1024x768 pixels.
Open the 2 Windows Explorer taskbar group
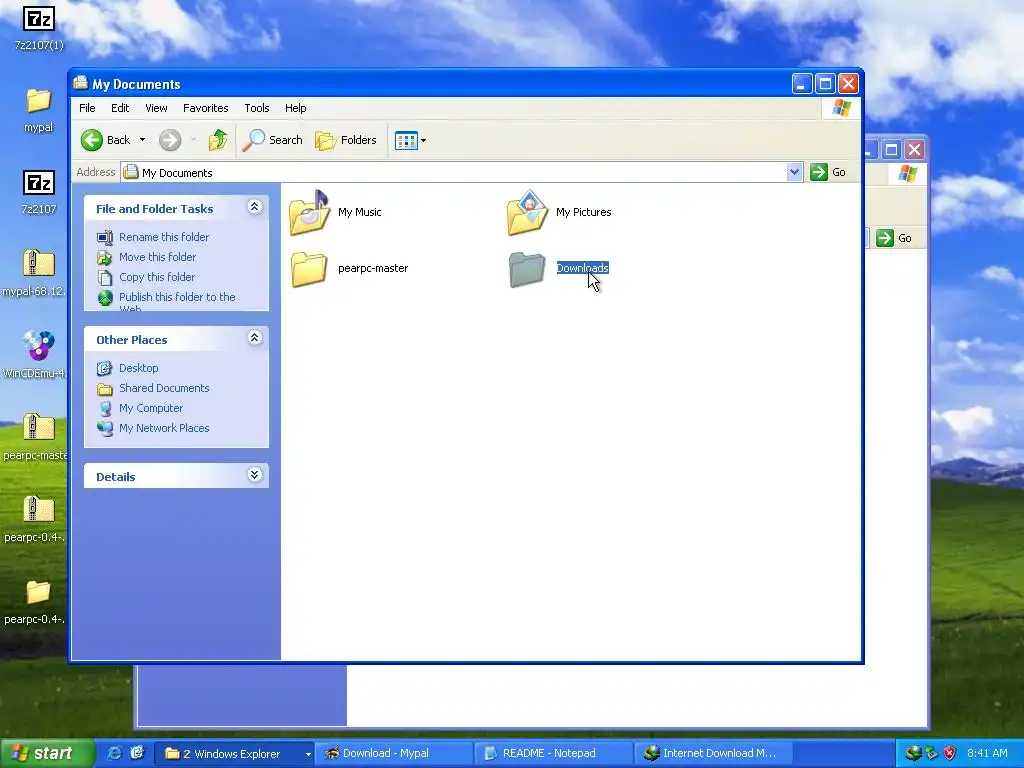[236, 754]
